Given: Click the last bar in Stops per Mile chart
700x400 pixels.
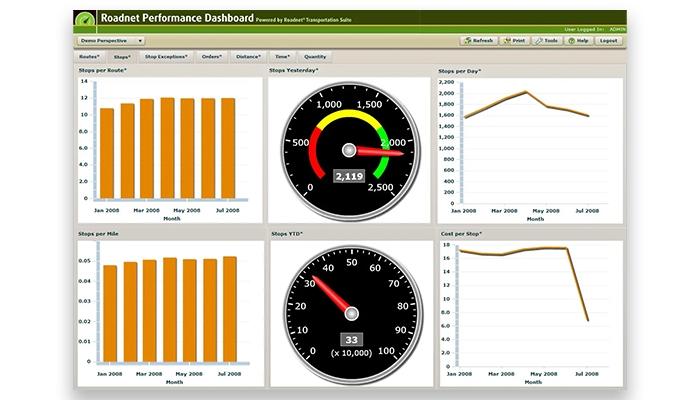Looking at the screenshot, I should click(230, 309).
